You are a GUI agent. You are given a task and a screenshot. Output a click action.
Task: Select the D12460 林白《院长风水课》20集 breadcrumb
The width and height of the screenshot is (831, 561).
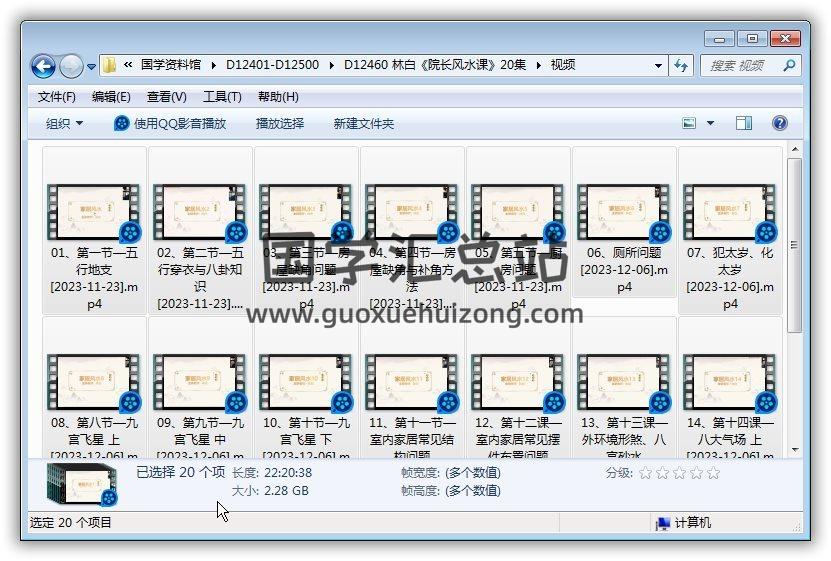[435, 65]
